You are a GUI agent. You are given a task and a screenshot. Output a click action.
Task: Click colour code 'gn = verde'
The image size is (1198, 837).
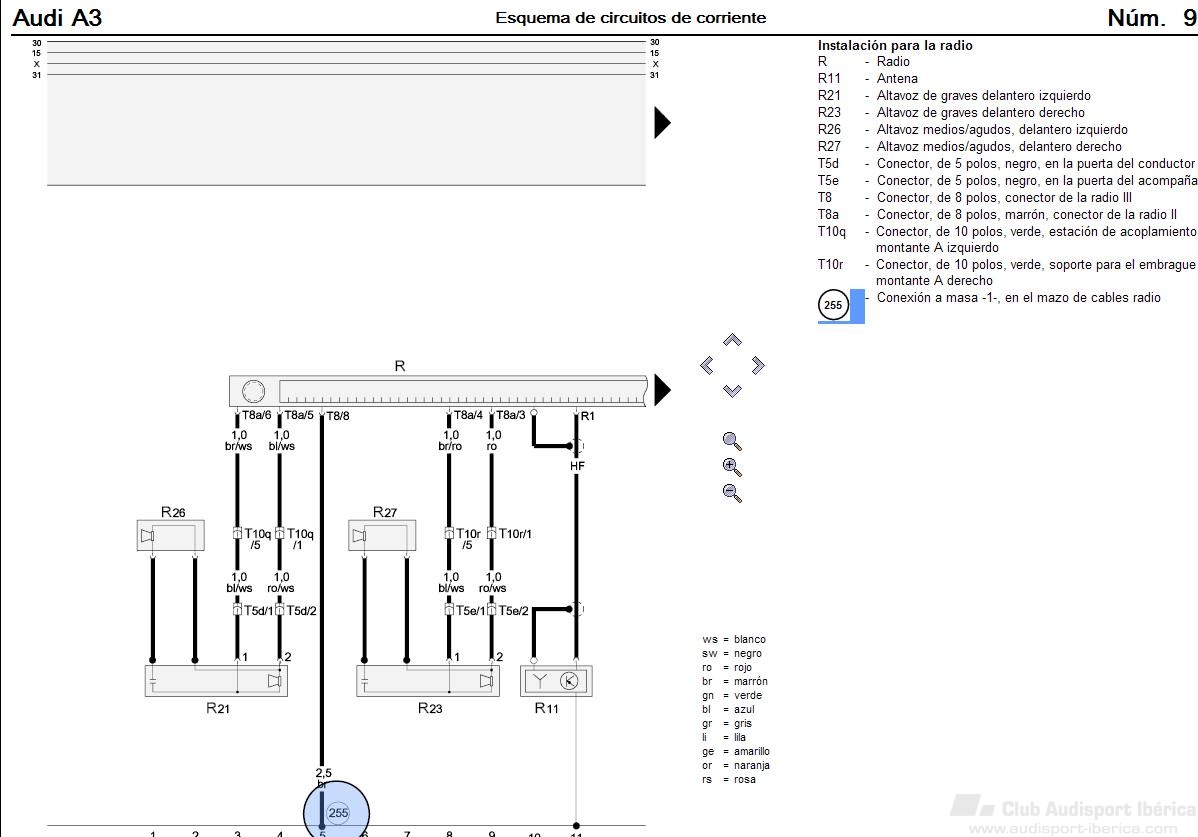point(732,695)
